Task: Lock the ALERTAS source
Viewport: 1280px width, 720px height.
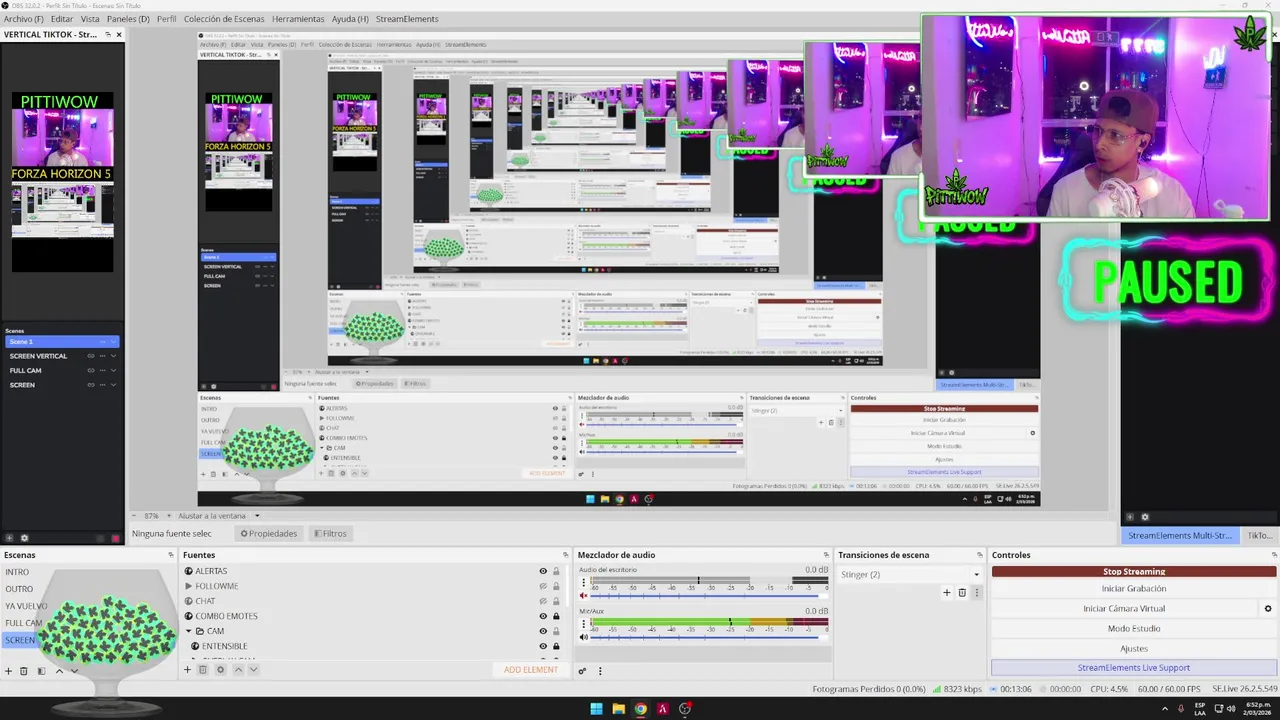Action: pos(556,571)
